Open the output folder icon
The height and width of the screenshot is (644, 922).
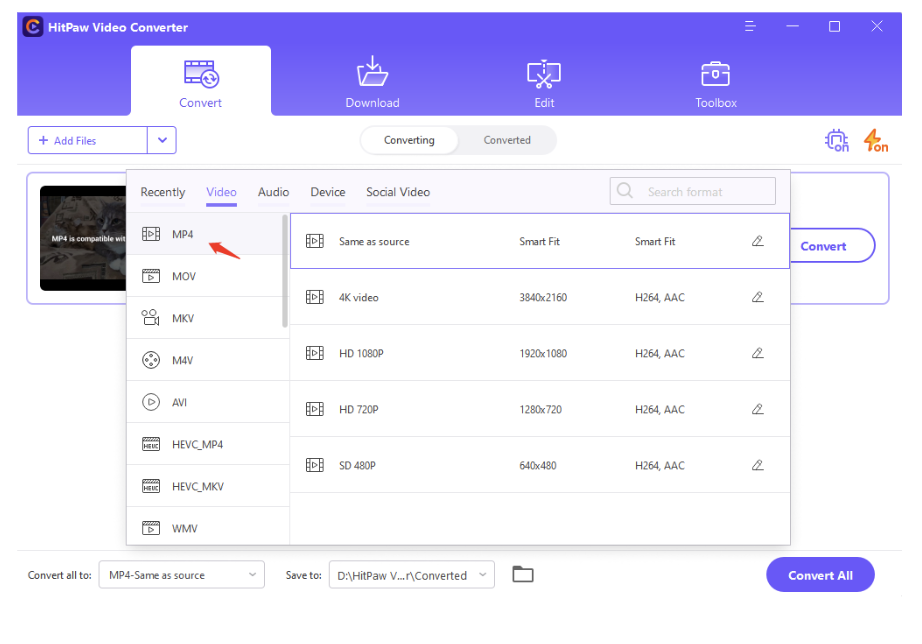(x=523, y=574)
